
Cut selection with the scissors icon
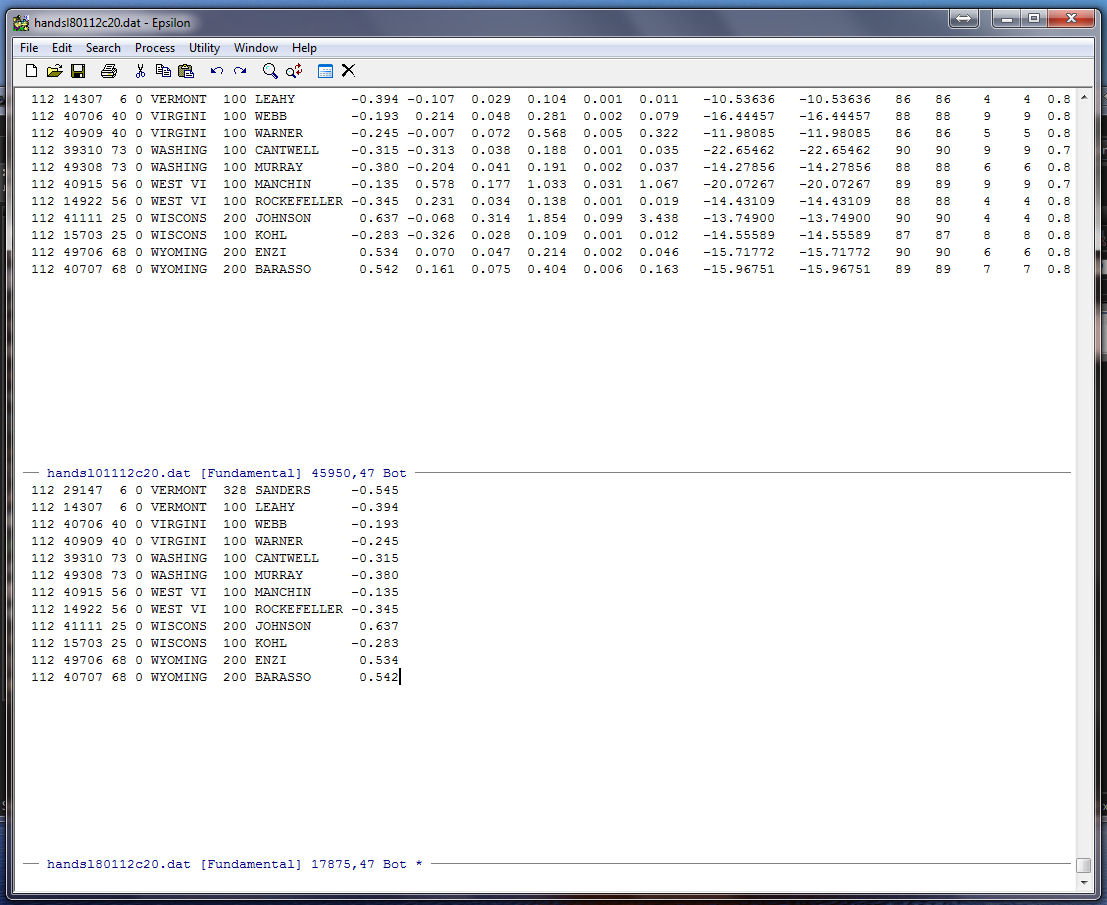pyautogui.click(x=140, y=71)
